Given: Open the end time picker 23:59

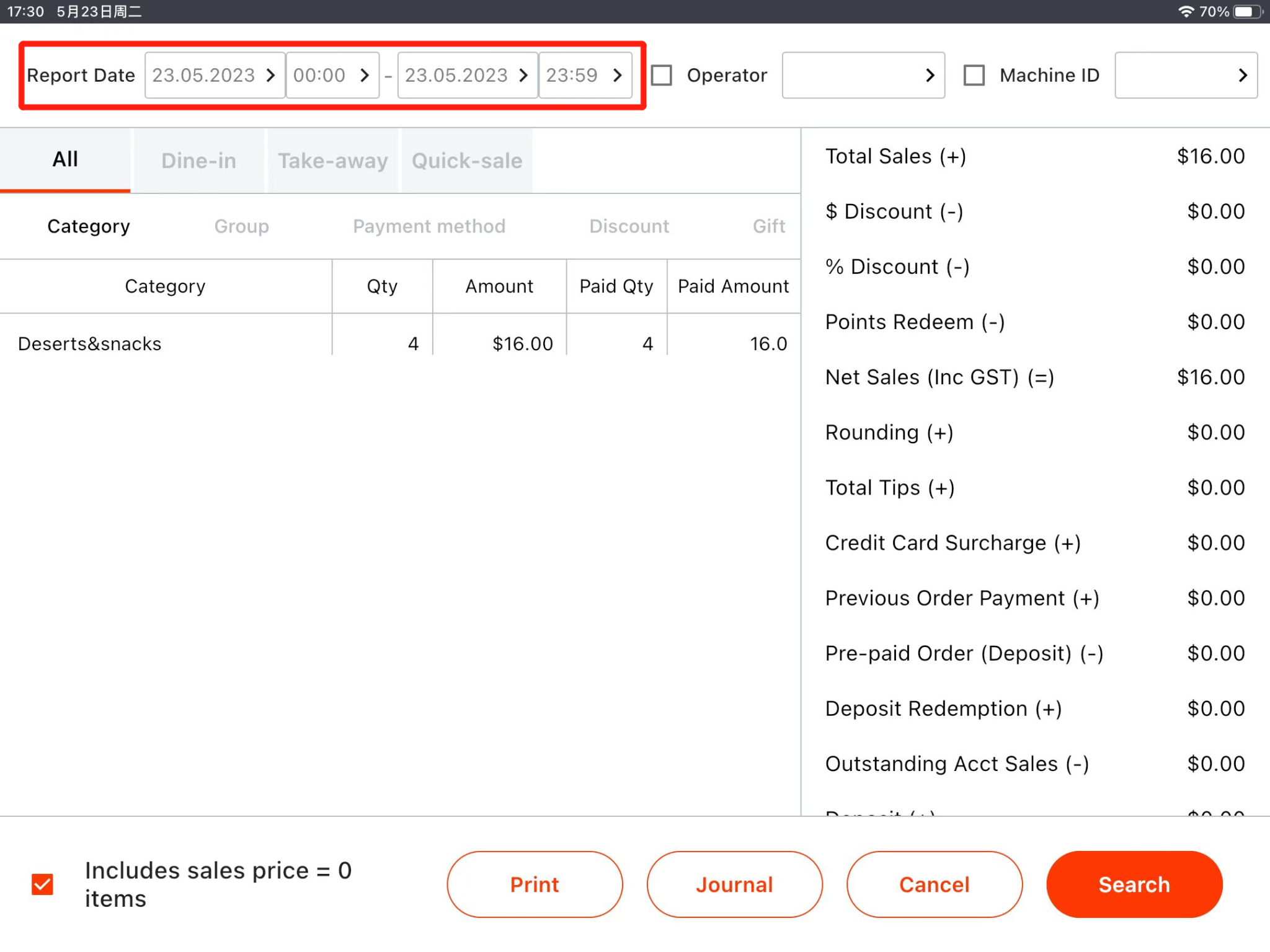Looking at the screenshot, I should (x=585, y=75).
